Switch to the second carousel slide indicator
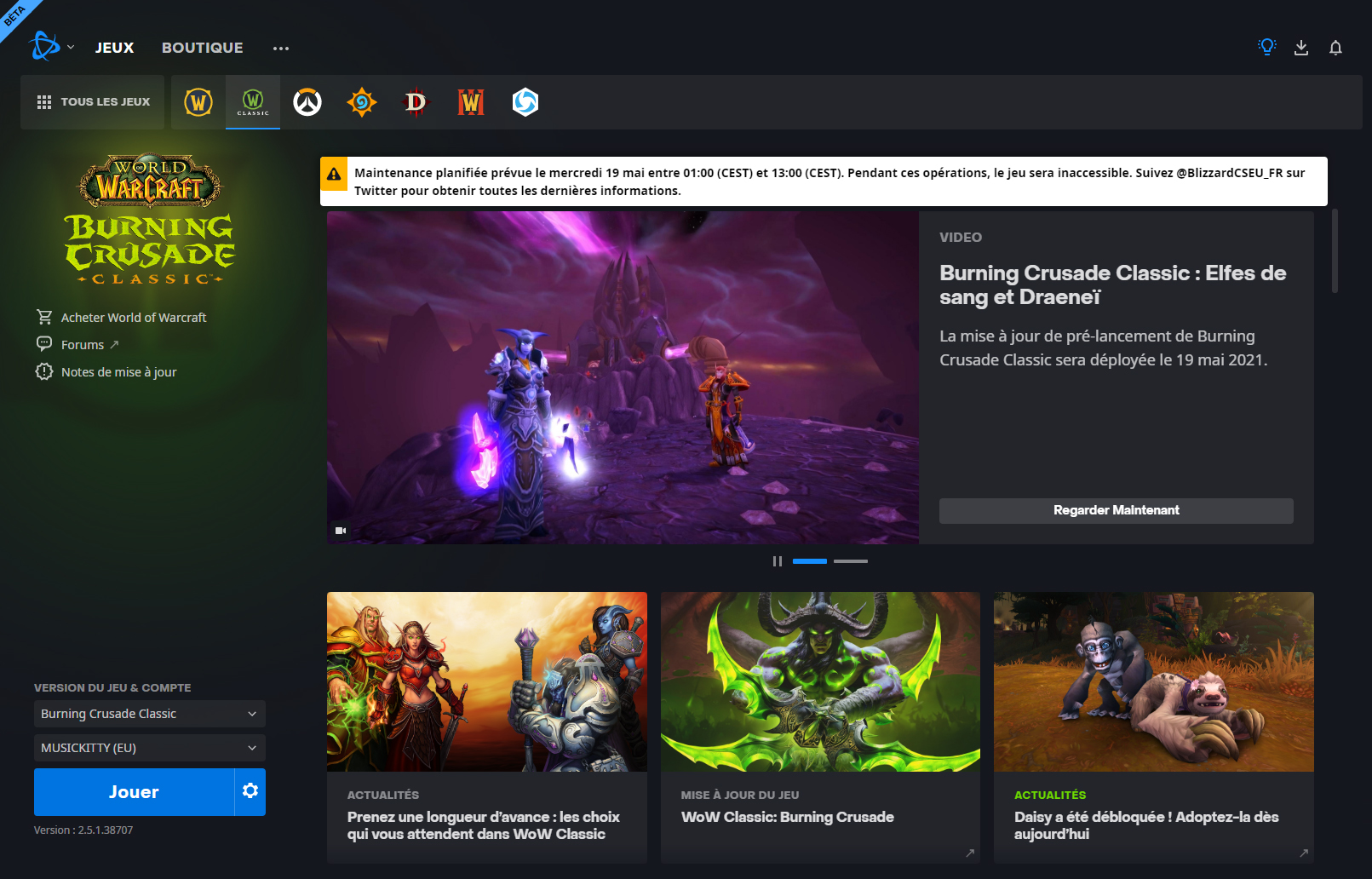1372x879 pixels. (x=850, y=561)
